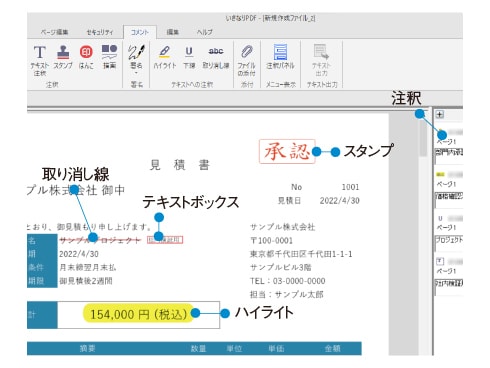The height and width of the screenshot is (368, 490).
Task: Click the 見積書 document title
Action: coord(180,165)
